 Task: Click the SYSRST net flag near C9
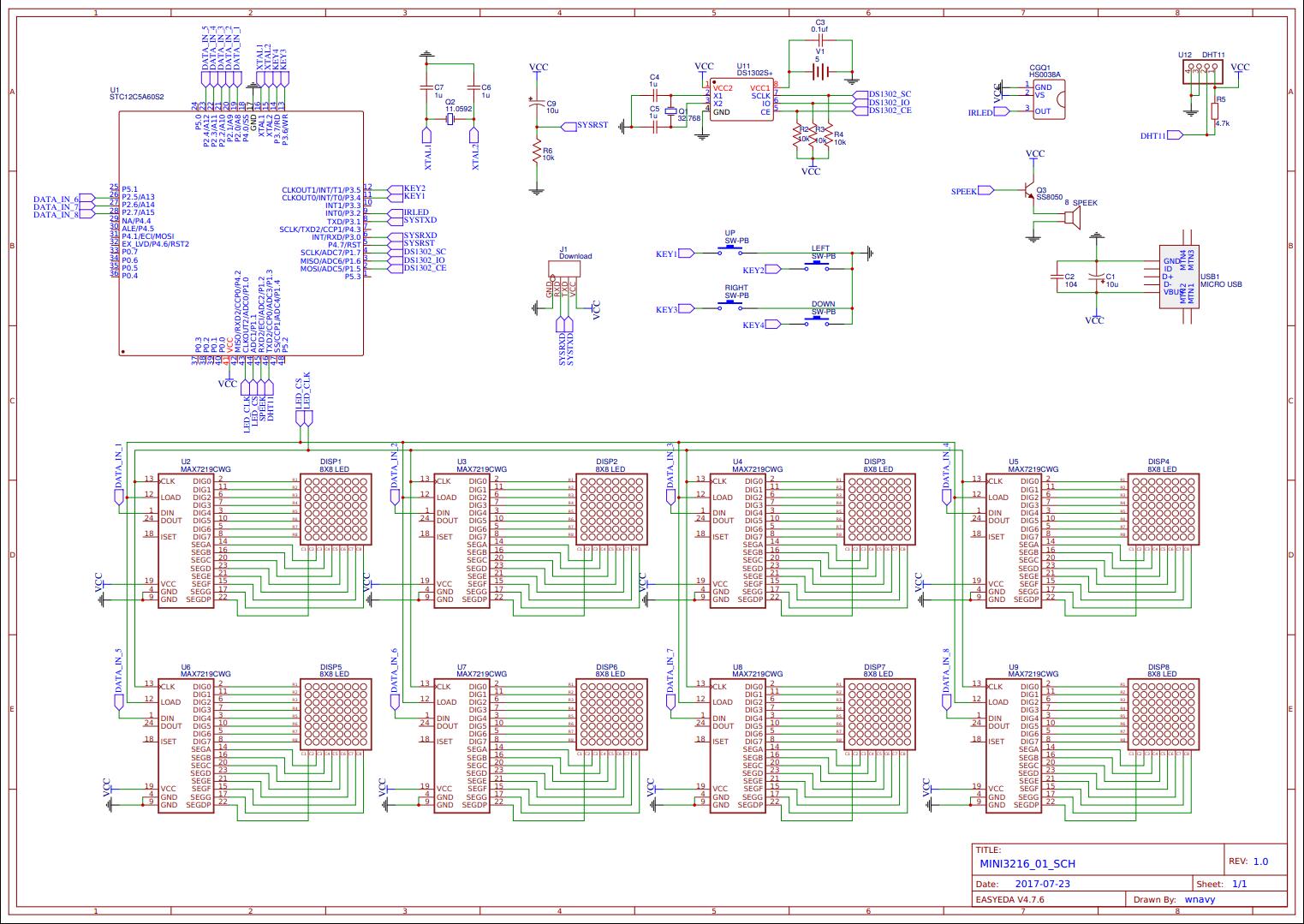click(x=585, y=126)
